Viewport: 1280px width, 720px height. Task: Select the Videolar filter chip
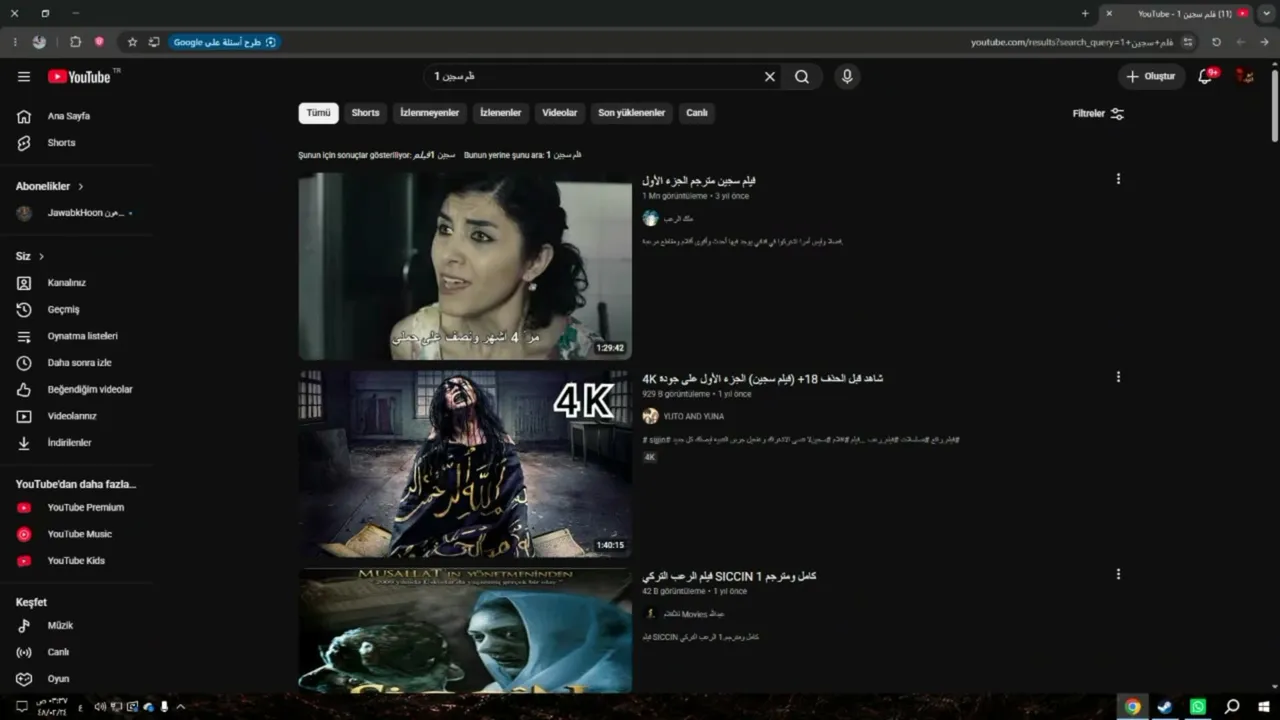coord(560,113)
